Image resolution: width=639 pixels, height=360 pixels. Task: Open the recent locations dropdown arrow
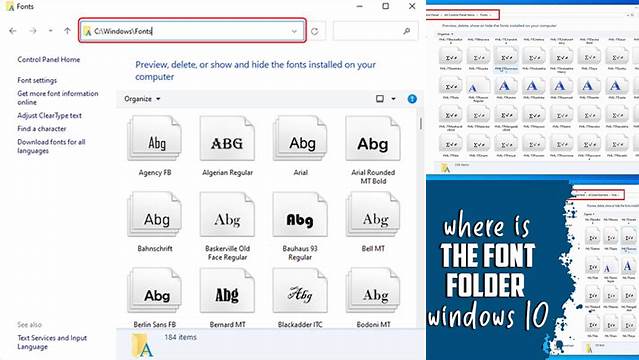pyautogui.click(x=51, y=31)
